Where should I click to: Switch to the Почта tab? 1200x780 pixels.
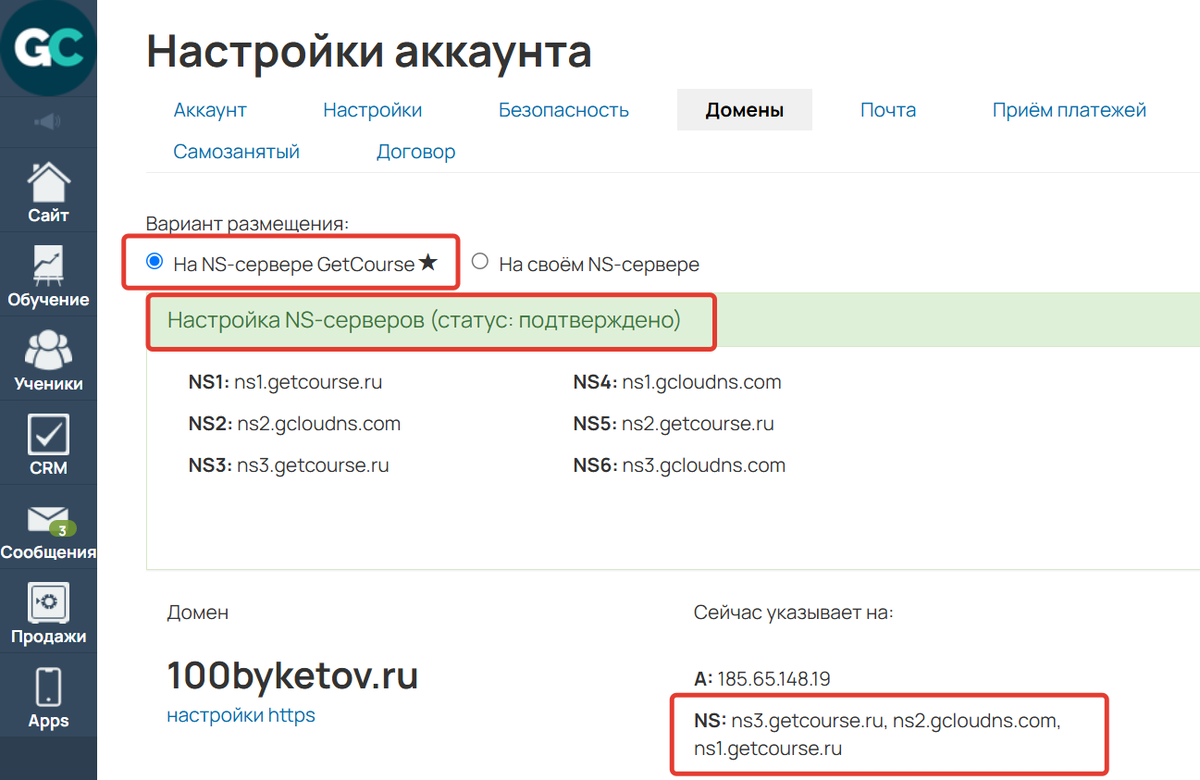[x=888, y=110]
